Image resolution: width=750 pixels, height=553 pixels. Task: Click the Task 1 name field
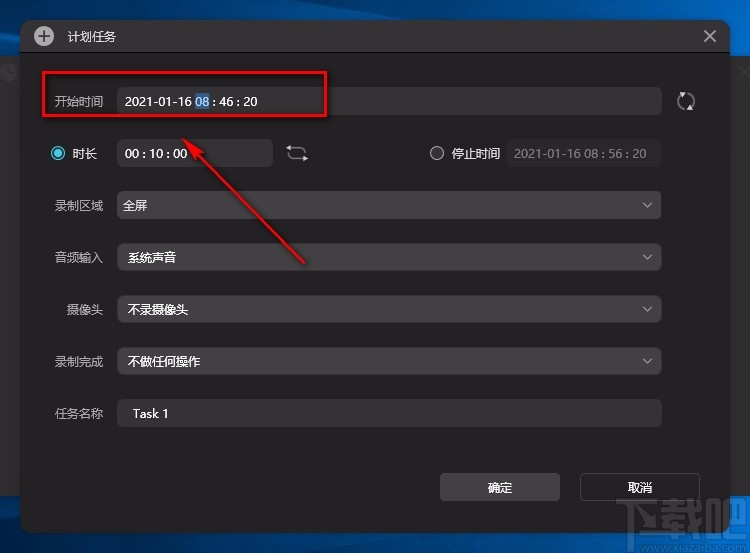click(x=389, y=413)
